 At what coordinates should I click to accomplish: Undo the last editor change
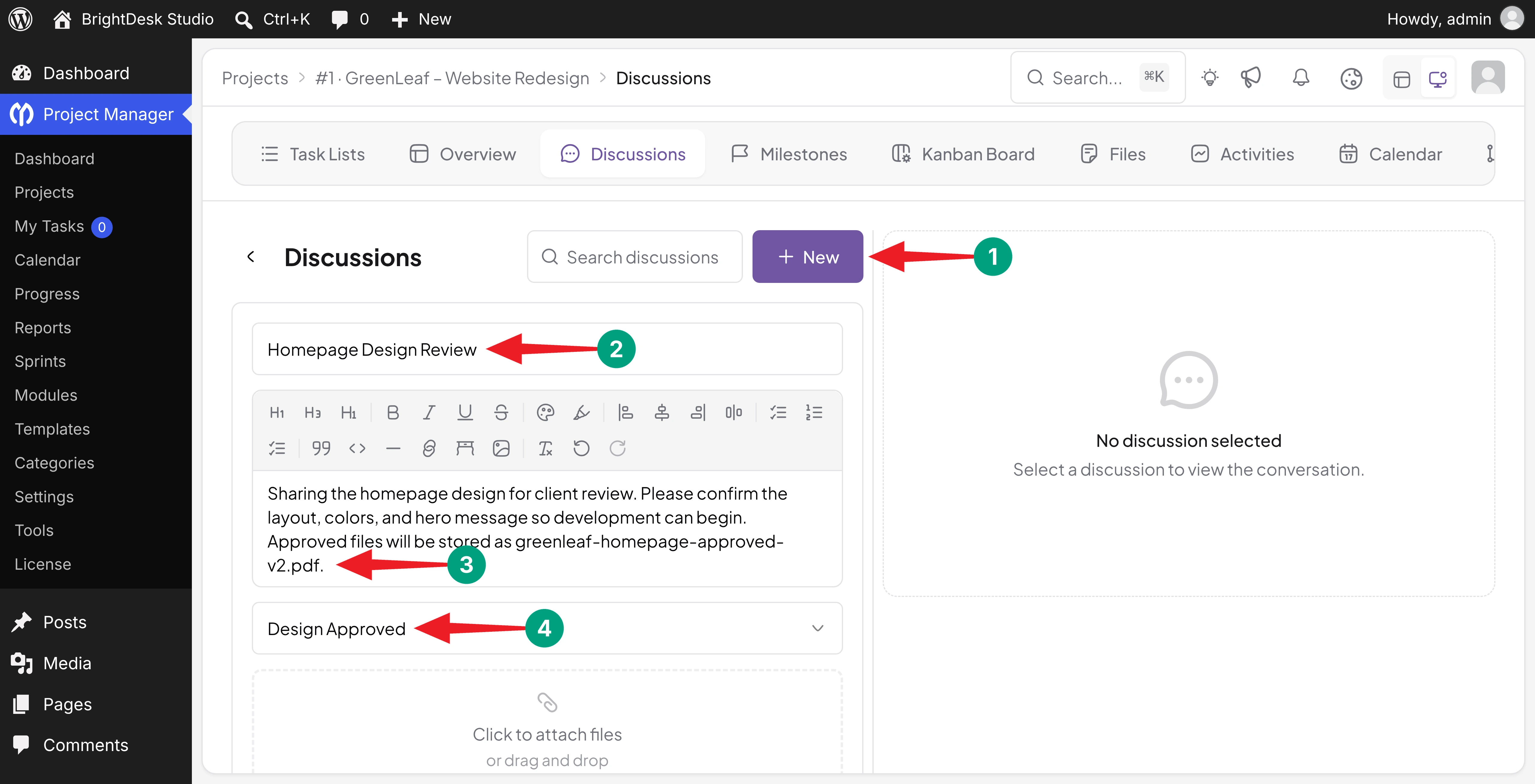pos(582,448)
